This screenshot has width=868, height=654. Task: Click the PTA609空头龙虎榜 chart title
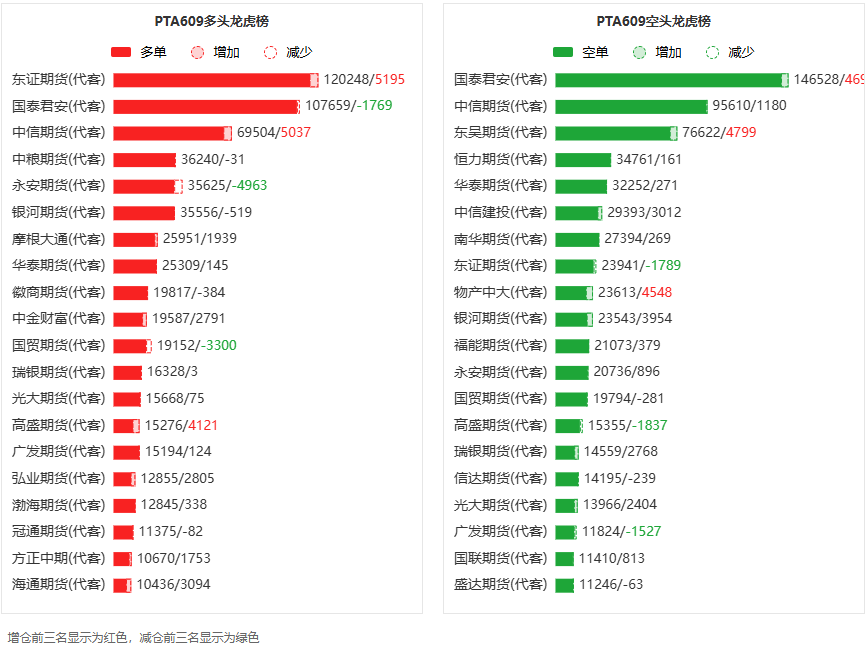[653, 21]
